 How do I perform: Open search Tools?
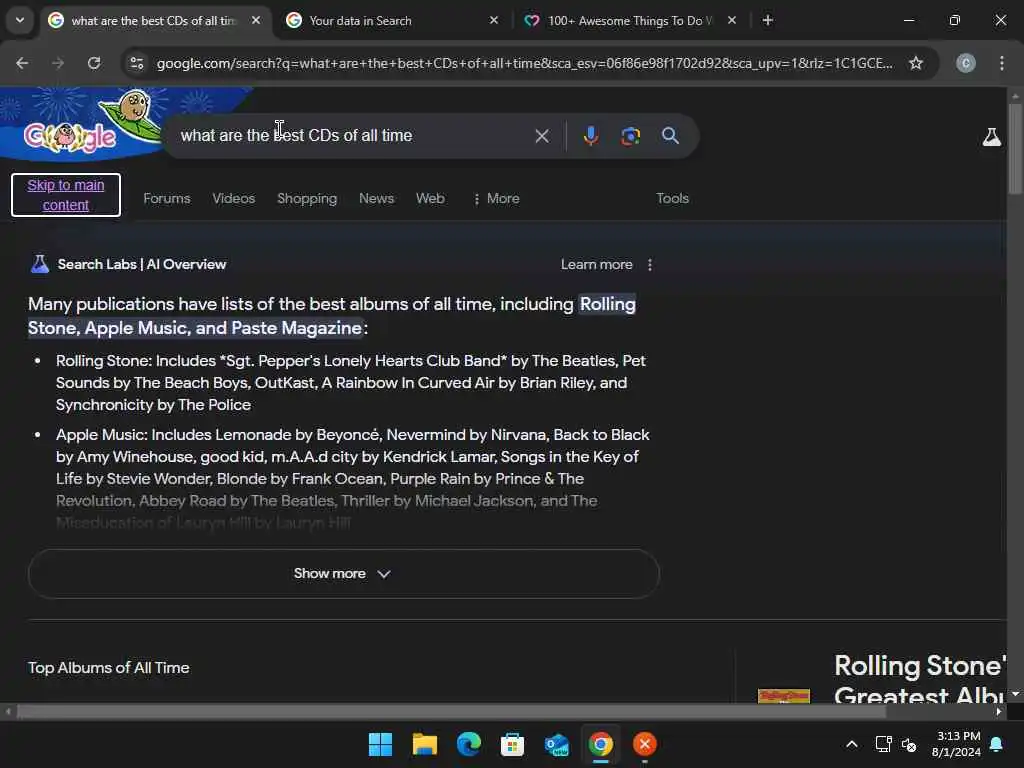point(672,199)
